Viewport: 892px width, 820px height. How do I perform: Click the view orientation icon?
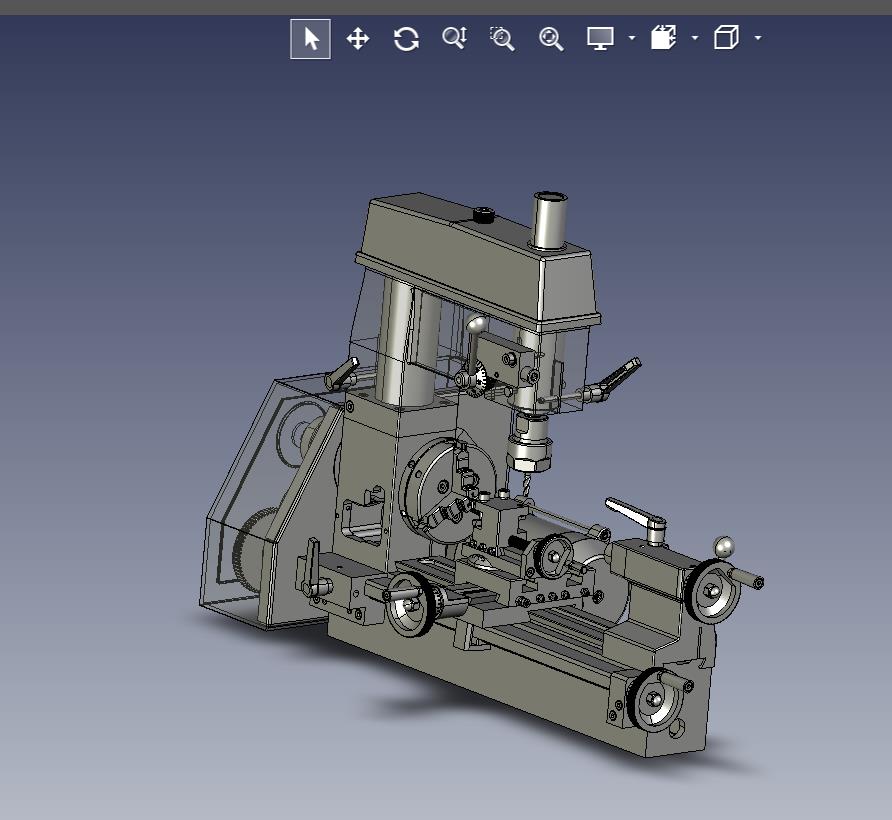click(x=663, y=38)
